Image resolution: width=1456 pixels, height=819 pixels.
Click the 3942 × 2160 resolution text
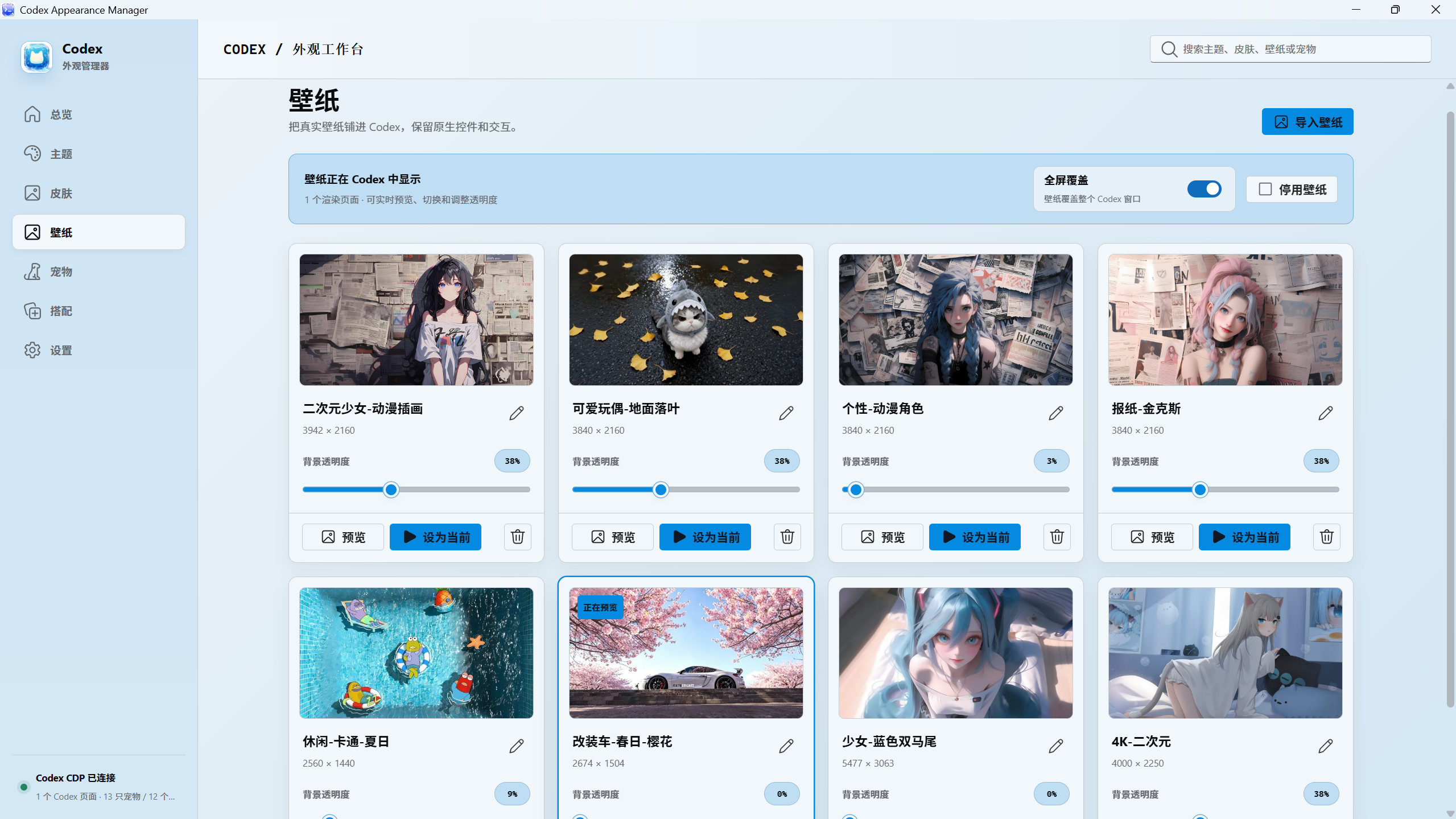coord(329,430)
